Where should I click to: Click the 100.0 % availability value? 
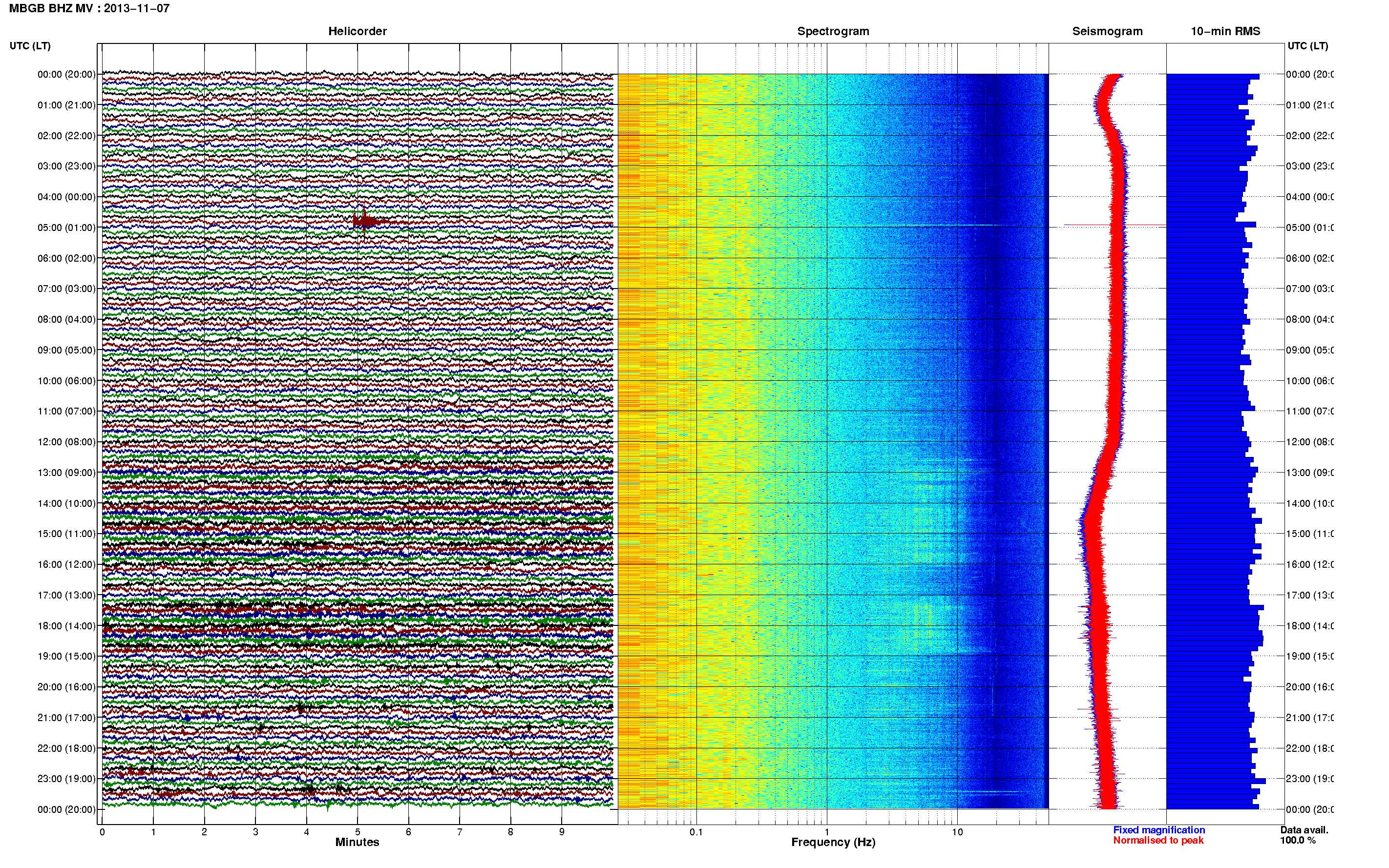pos(1298,841)
